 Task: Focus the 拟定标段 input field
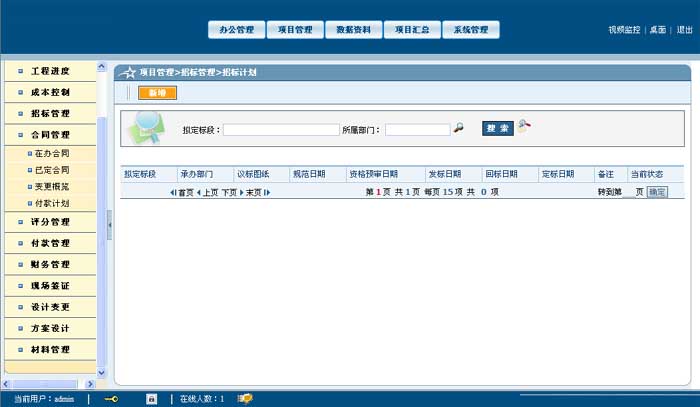pyautogui.click(x=281, y=129)
